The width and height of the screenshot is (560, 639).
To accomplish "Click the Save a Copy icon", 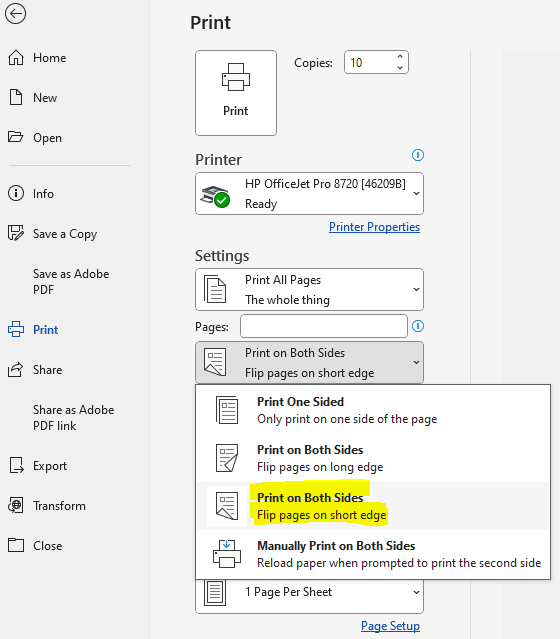I will click(x=16, y=234).
